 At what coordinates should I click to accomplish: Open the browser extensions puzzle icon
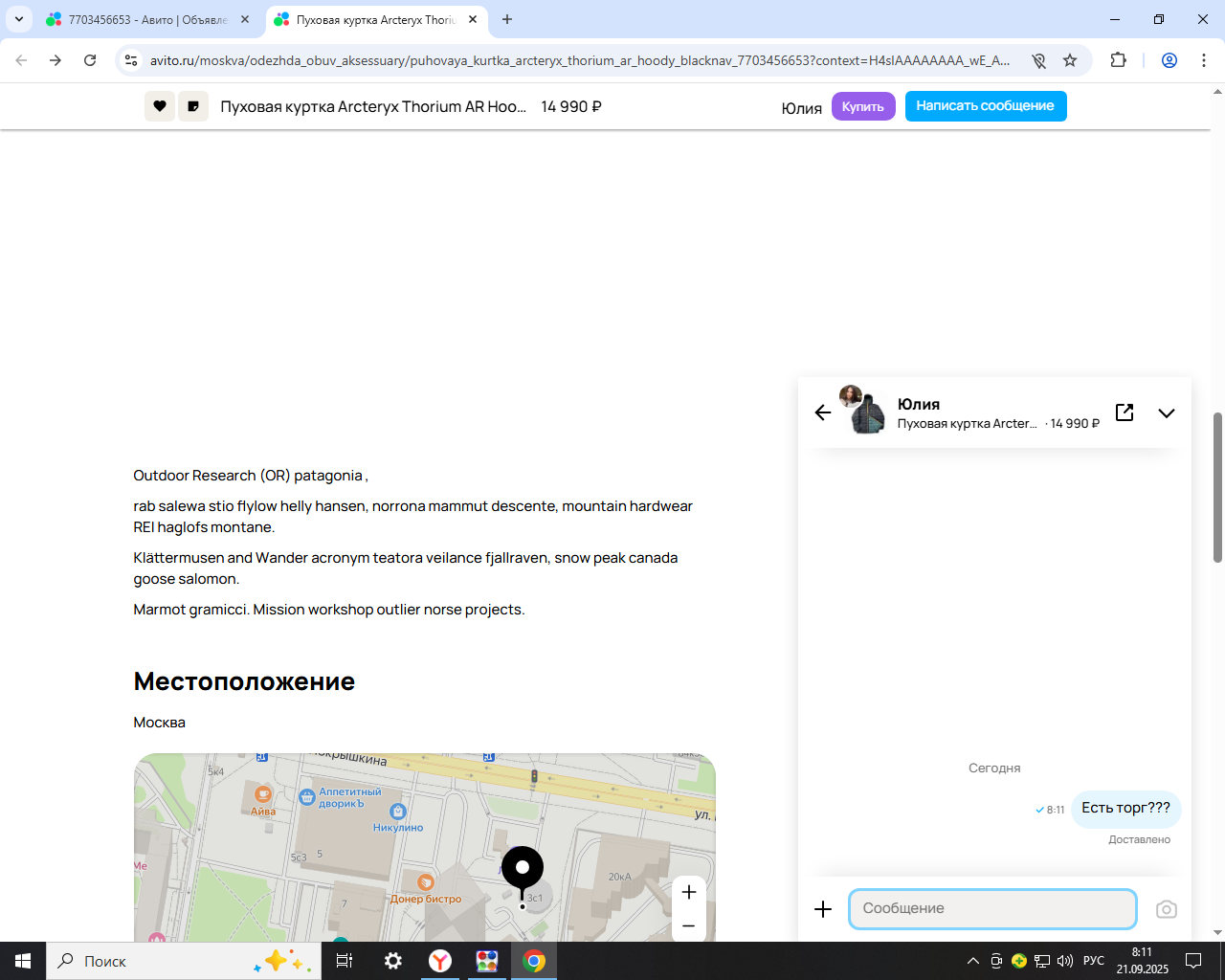1118,60
